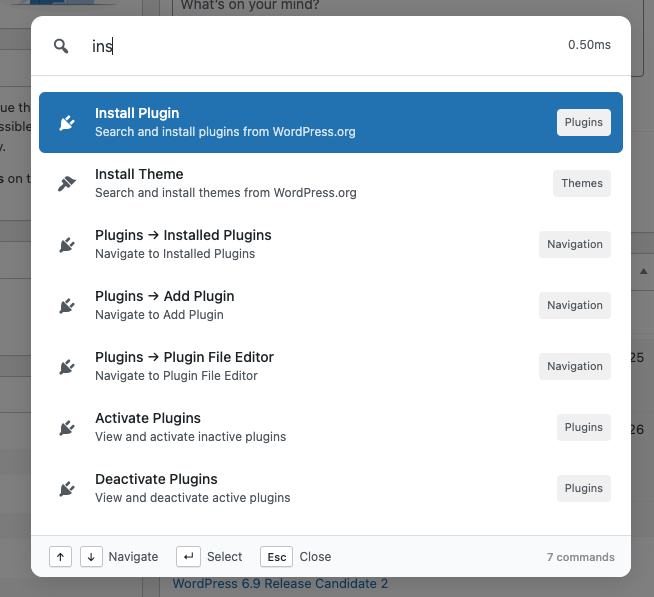Click the plug icon beside Activate Plugins
The image size is (654, 597).
click(67, 428)
